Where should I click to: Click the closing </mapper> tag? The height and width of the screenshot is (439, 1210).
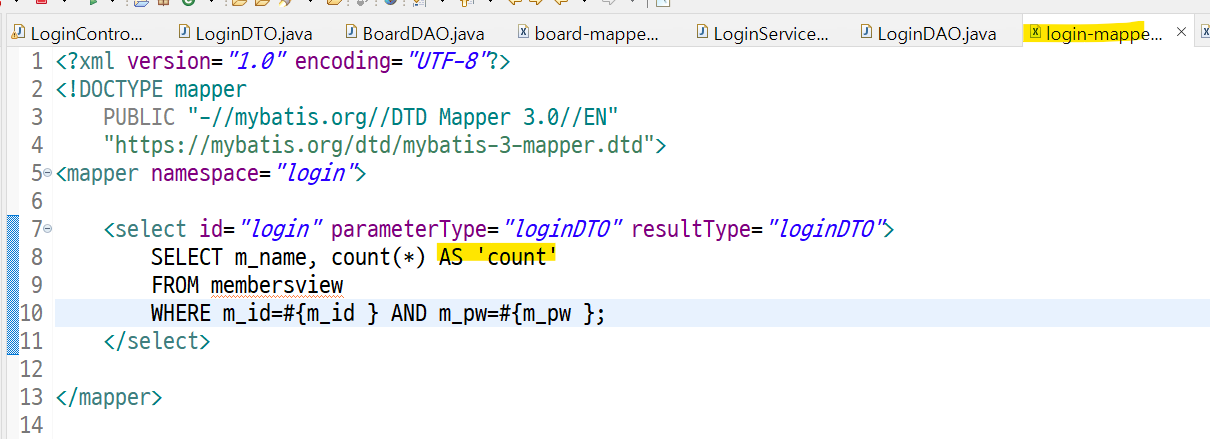[109, 397]
